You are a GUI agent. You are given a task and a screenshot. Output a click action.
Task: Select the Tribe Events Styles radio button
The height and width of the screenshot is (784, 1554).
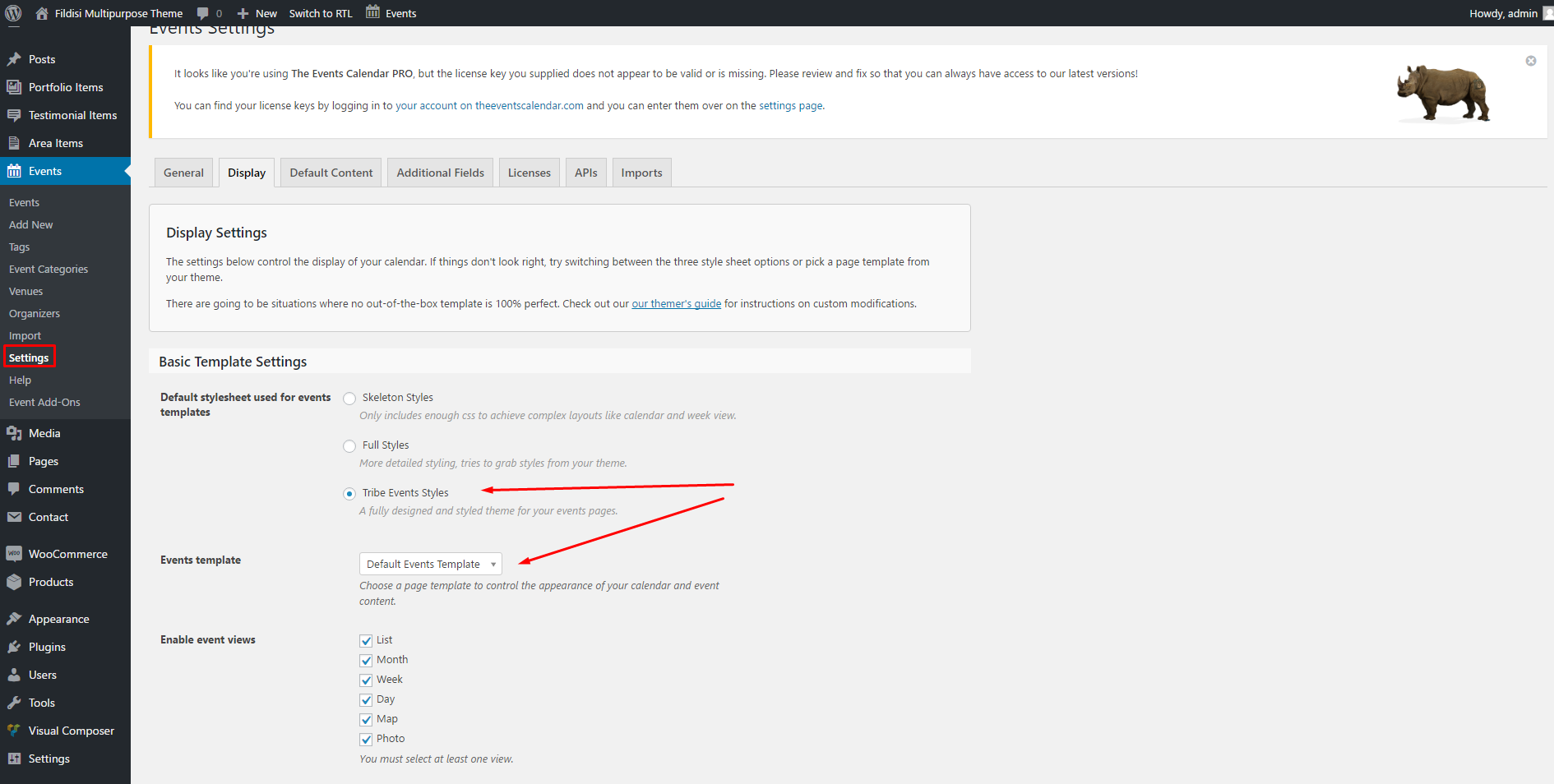click(x=349, y=494)
